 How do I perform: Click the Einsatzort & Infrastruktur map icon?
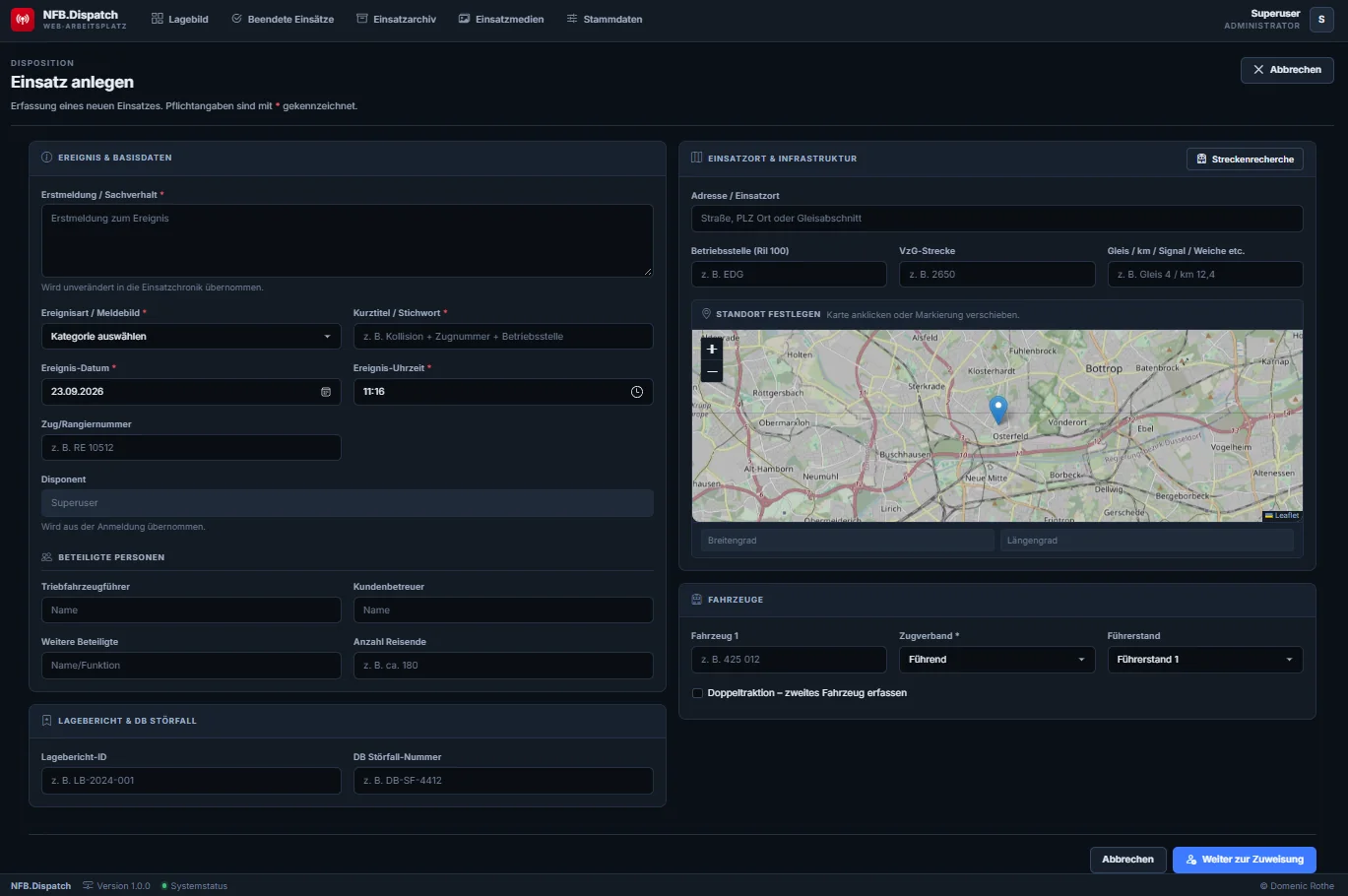tap(697, 158)
